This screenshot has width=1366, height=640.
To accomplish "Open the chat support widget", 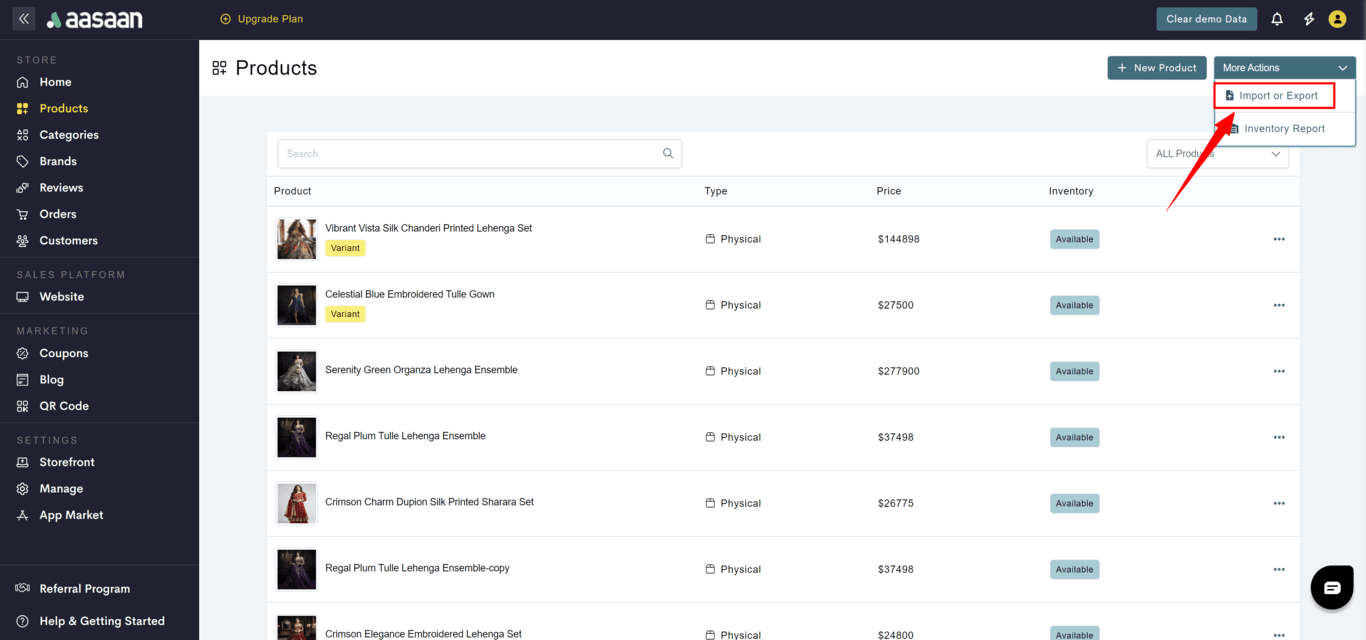I will tap(1331, 588).
